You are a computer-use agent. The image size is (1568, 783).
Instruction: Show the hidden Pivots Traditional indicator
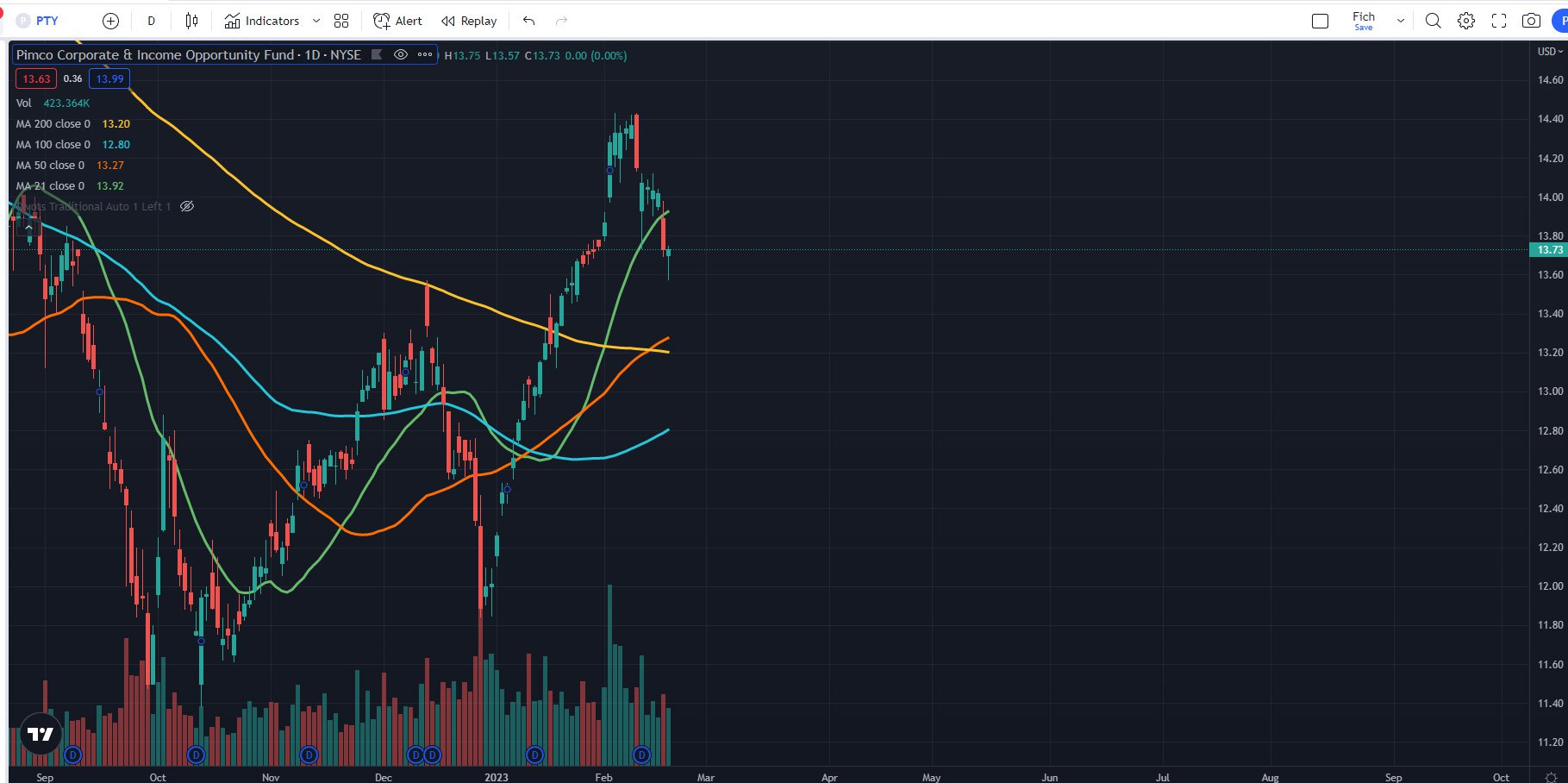(187, 206)
